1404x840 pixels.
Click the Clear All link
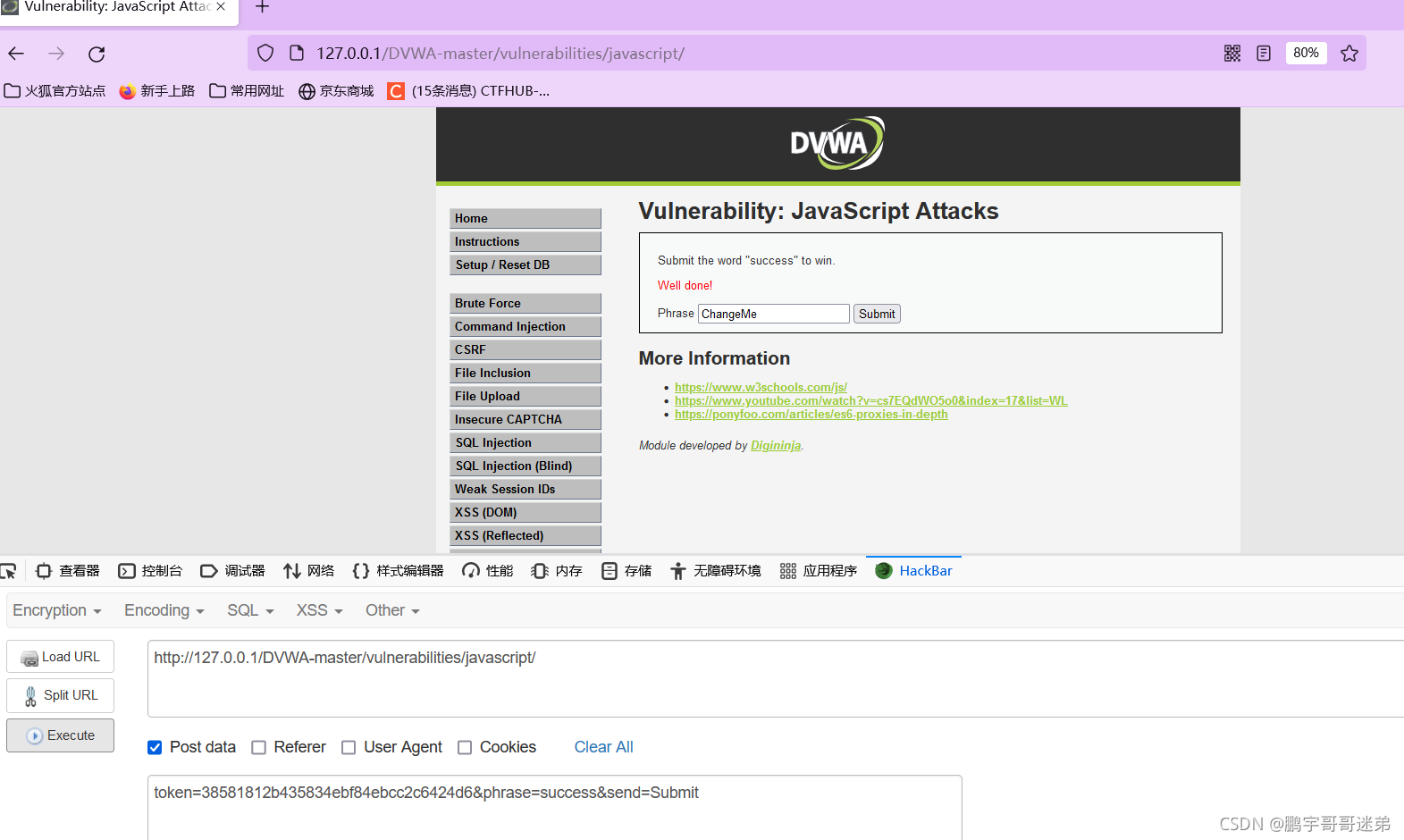pyautogui.click(x=603, y=747)
